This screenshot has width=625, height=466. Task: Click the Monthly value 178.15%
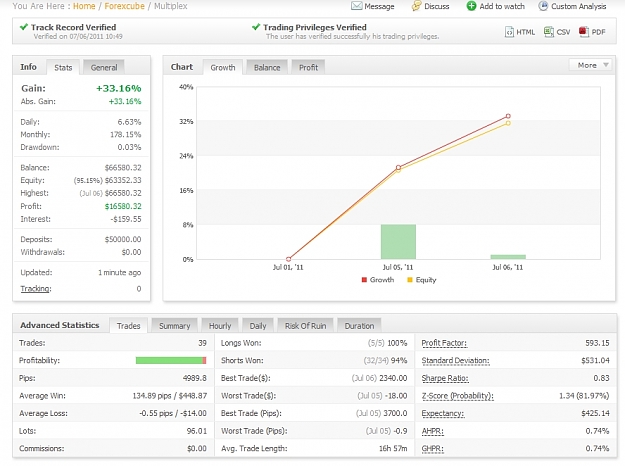126,134
